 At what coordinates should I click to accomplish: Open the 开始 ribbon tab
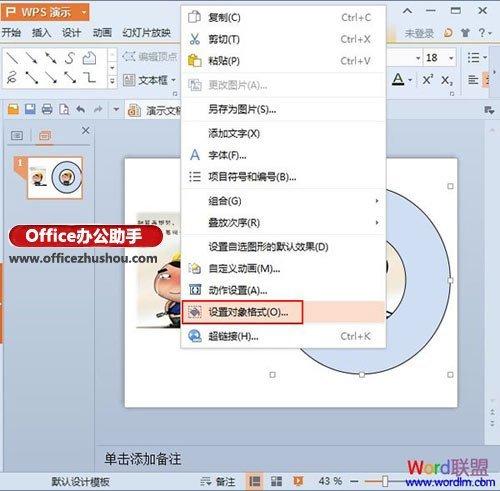[x=11, y=32]
